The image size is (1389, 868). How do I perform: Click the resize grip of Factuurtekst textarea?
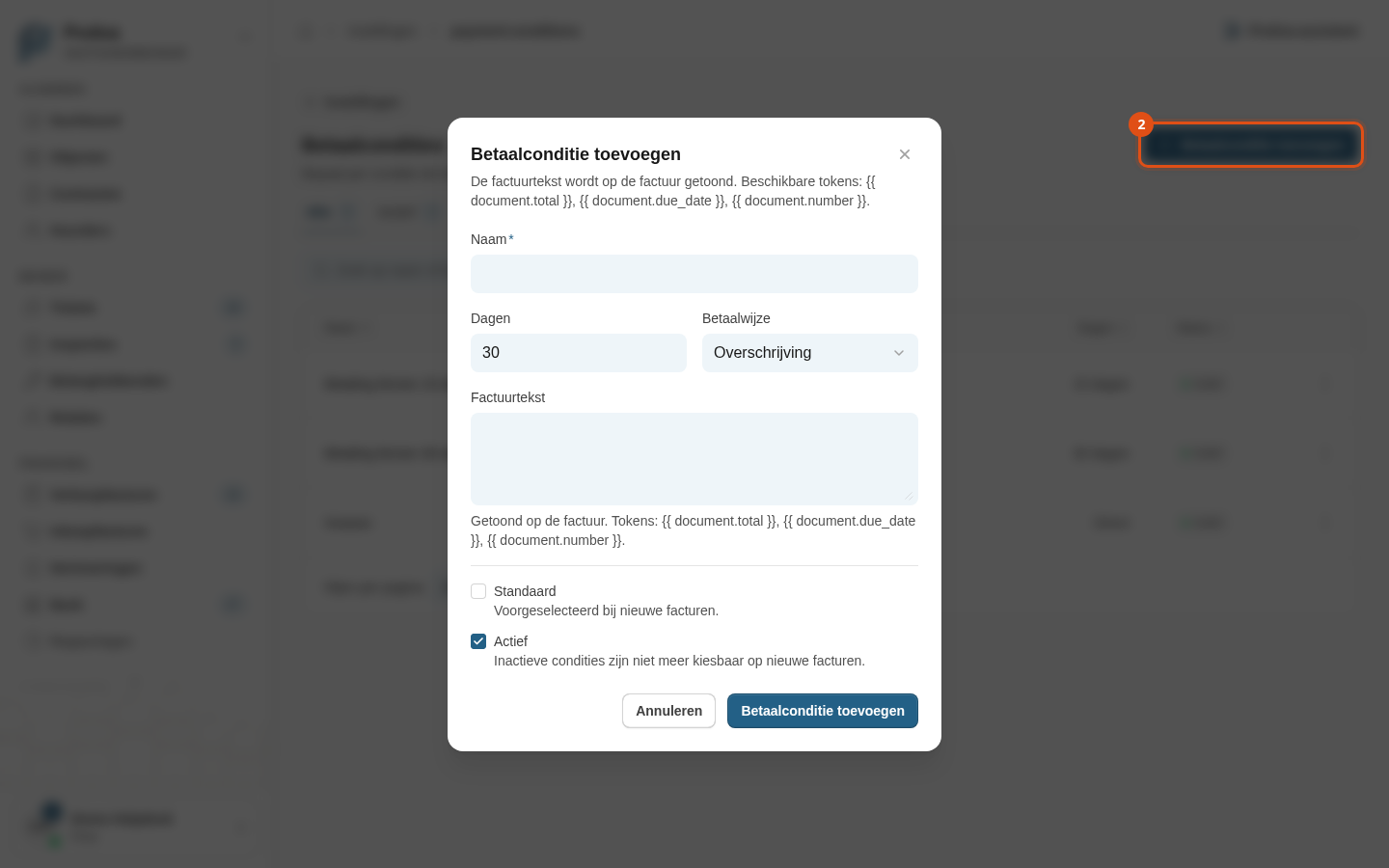(x=908, y=496)
